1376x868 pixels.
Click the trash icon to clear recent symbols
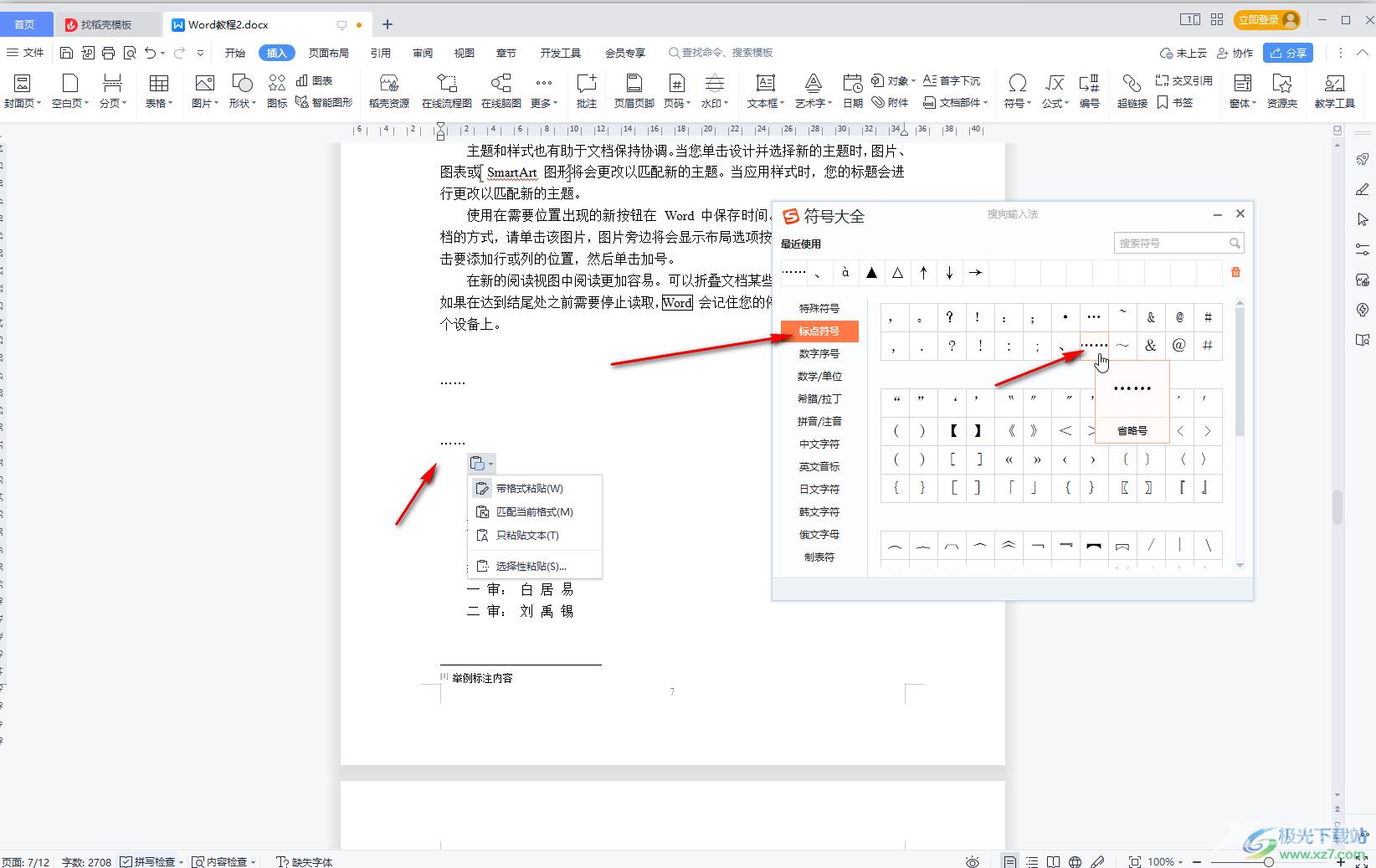pyautogui.click(x=1235, y=272)
